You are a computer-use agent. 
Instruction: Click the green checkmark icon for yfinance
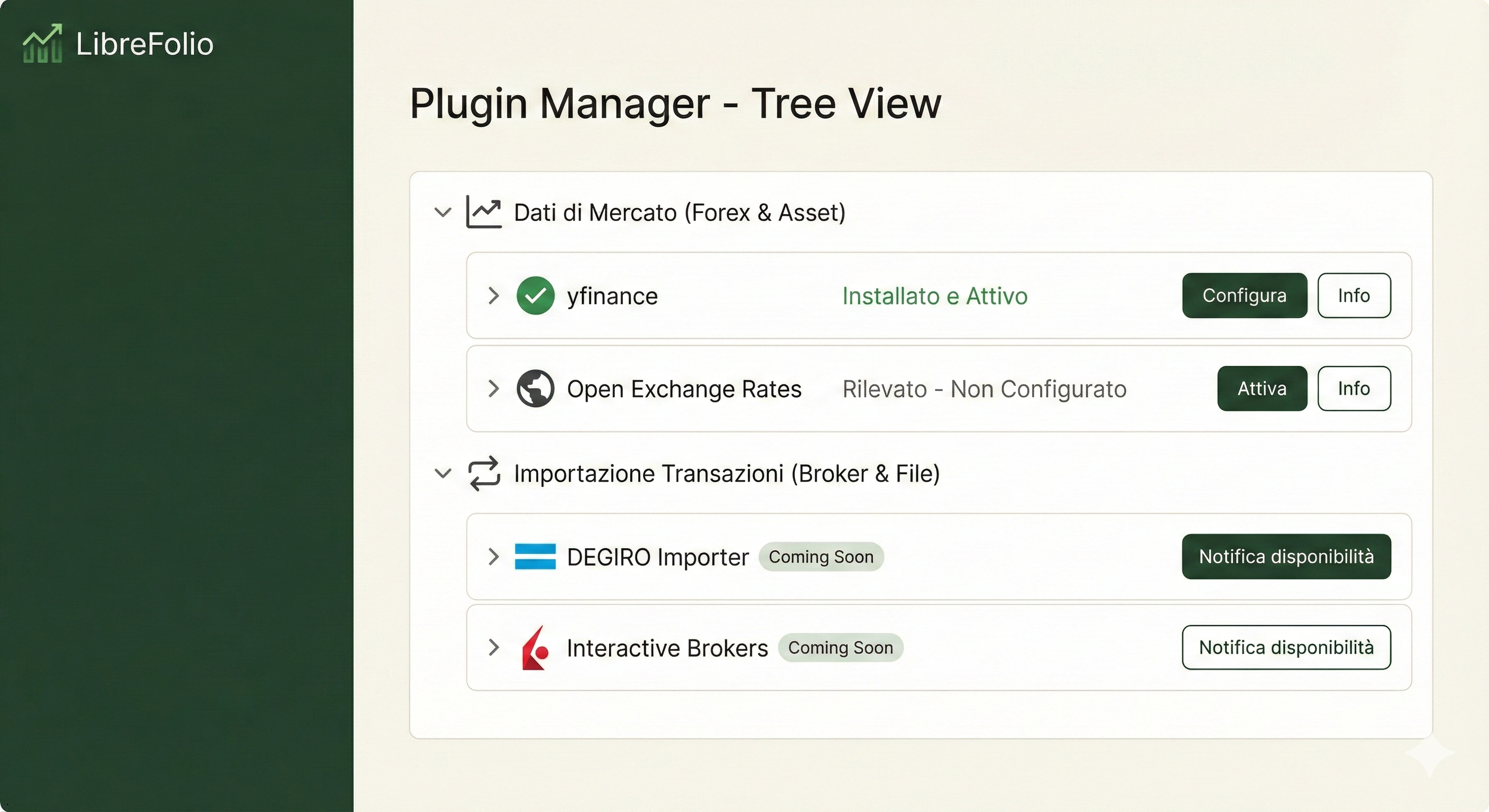pyautogui.click(x=535, y=296)
